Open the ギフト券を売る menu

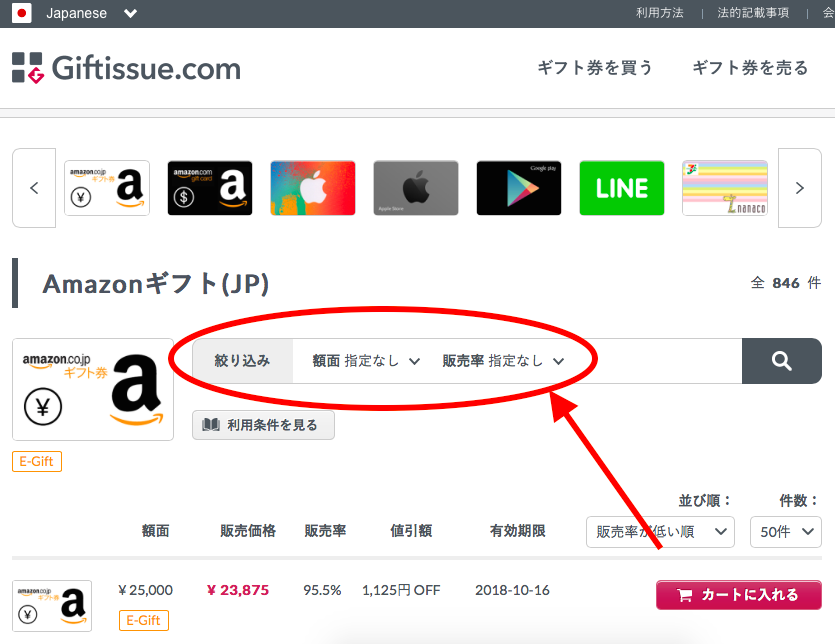750,68
